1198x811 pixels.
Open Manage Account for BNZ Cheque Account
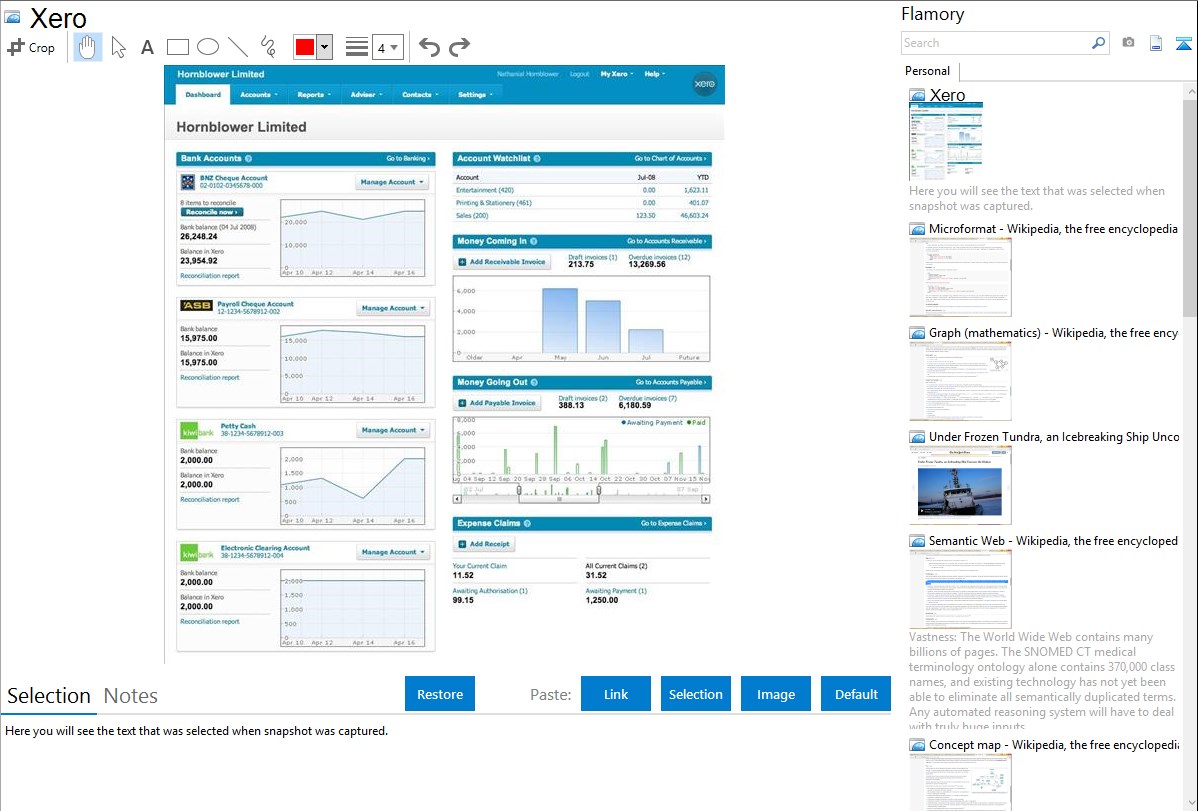pos(393,182)
